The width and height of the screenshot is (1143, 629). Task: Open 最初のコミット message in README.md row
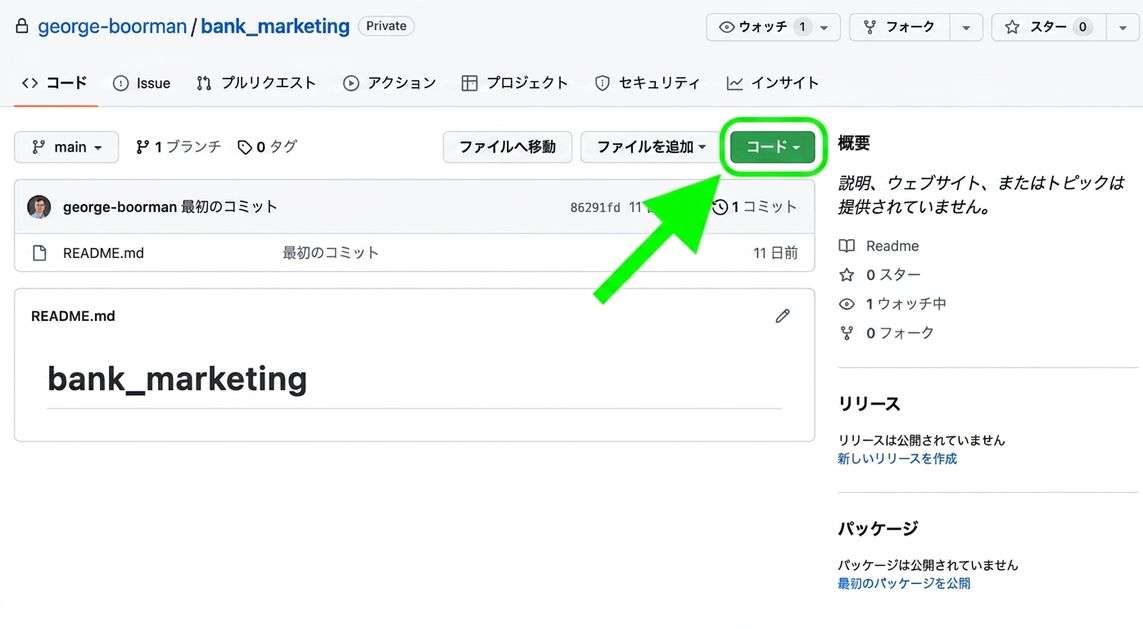pos(330,253)
